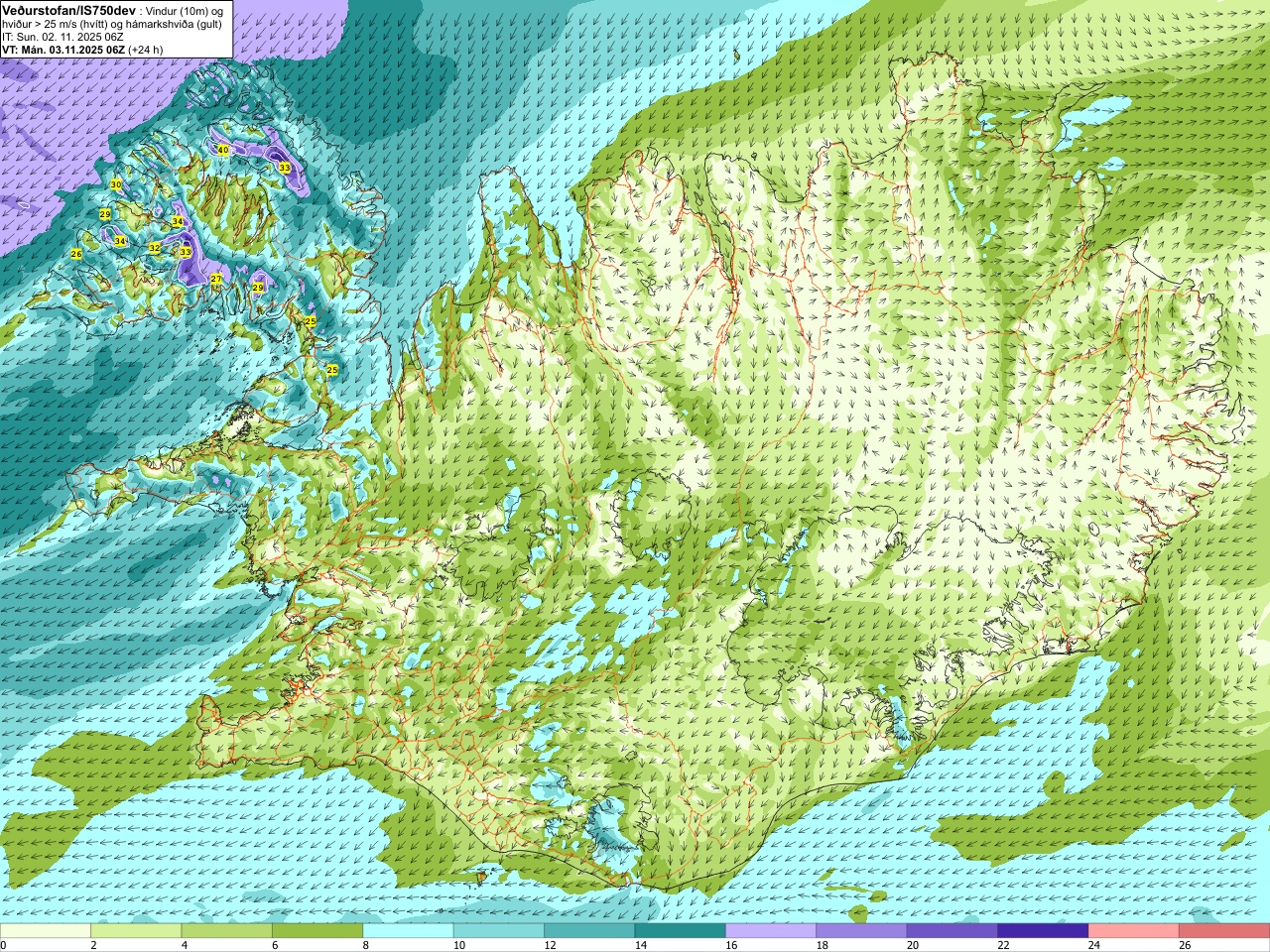This screenshot has width=1270, height=952.
Task: Click the 20–22 m/s violet legend swatch
Action: click(x=952, y=931)
